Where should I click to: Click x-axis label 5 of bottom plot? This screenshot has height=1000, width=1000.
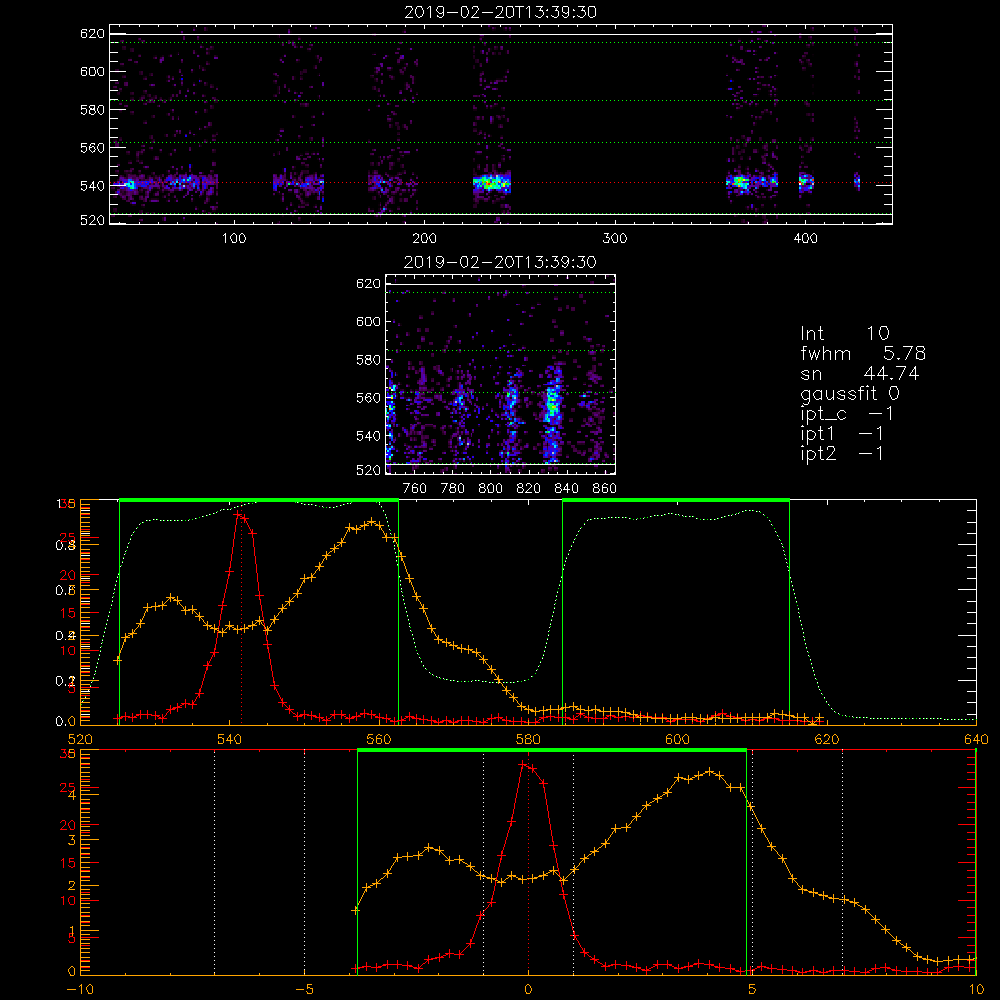pyautogui.click(x=752, y=990)
